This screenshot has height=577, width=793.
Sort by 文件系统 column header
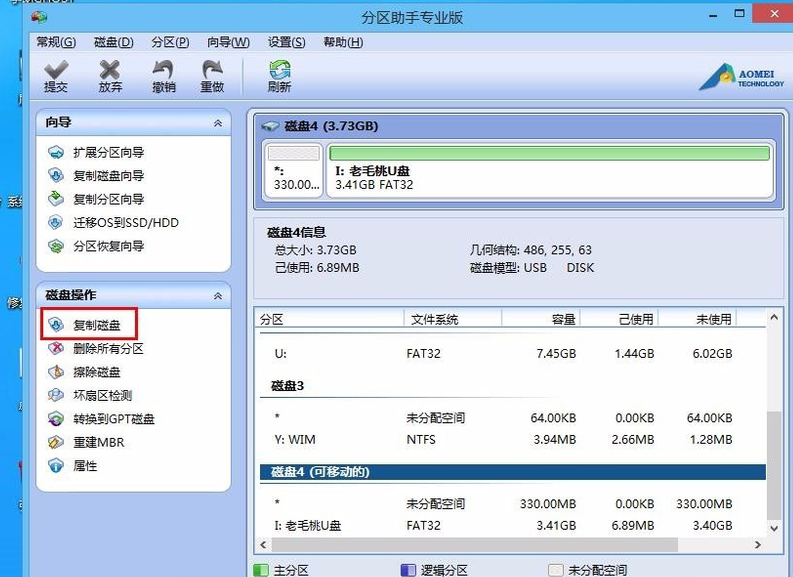point(453,319)
